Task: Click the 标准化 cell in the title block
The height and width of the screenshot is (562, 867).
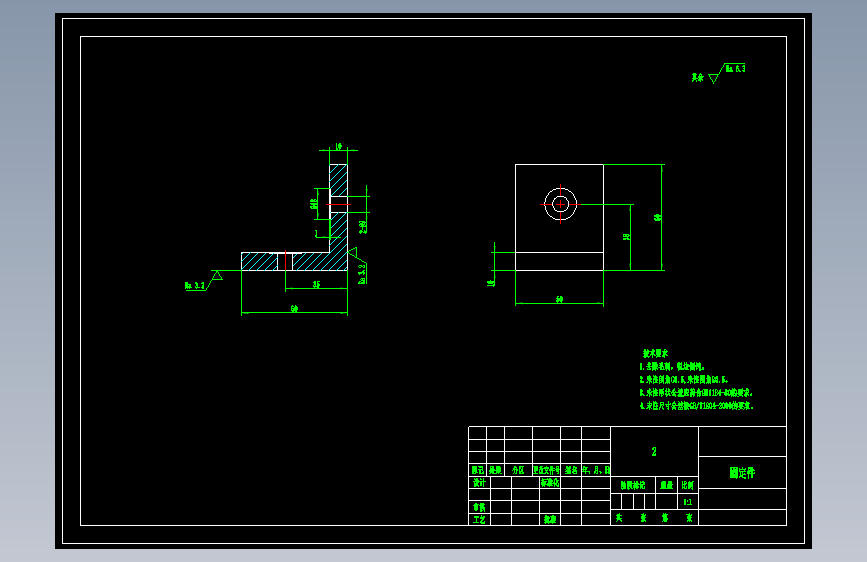Action: pos(550,482)
